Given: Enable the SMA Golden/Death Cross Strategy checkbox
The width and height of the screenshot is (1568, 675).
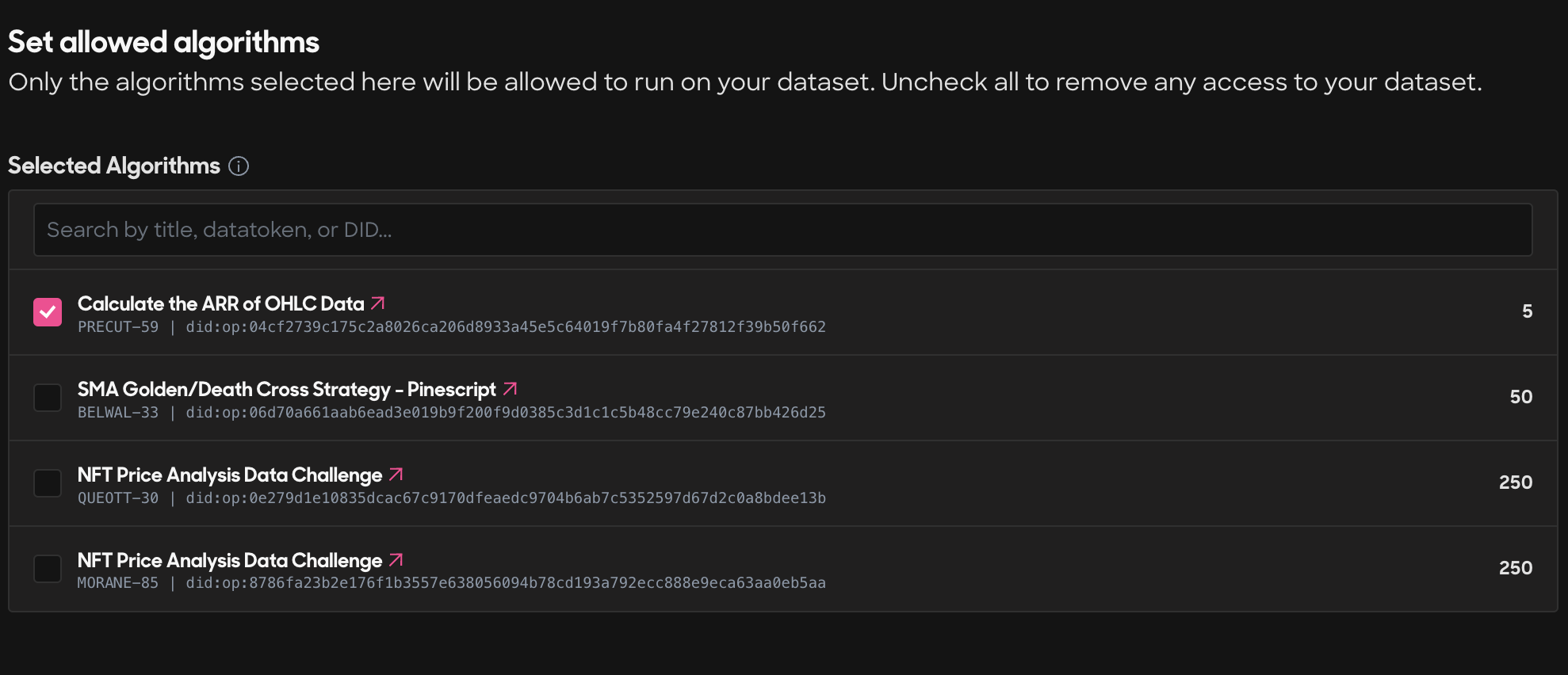Looking at the screenshot, I should [48, 398].
